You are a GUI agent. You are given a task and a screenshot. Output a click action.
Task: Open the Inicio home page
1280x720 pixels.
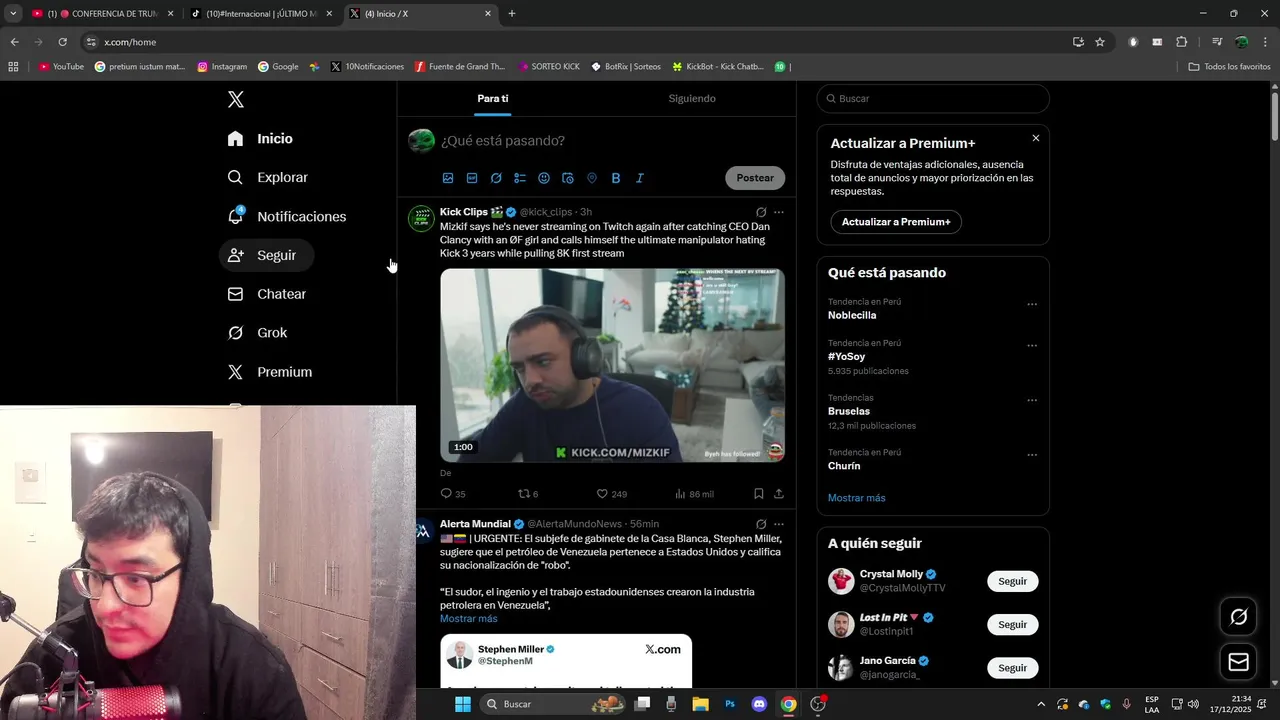click(x=260, y=139)
